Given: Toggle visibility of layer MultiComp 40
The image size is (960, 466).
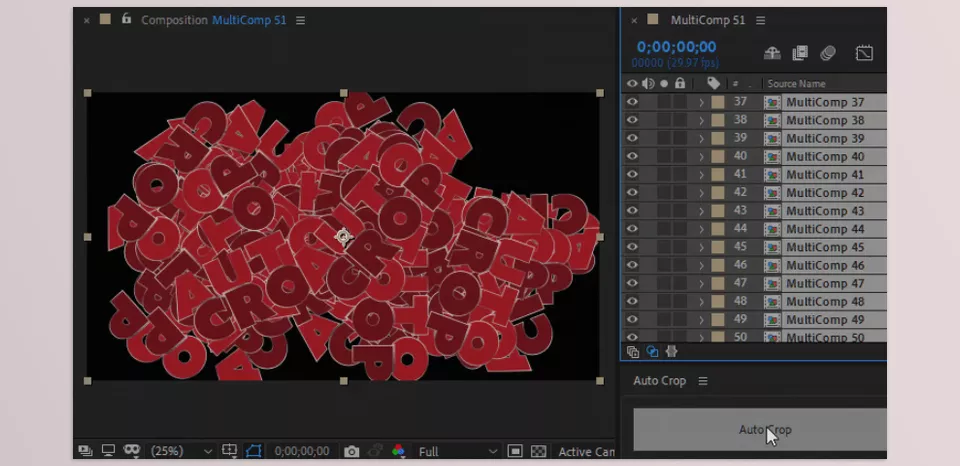Looking at the screenshot, I should (632, 156).
